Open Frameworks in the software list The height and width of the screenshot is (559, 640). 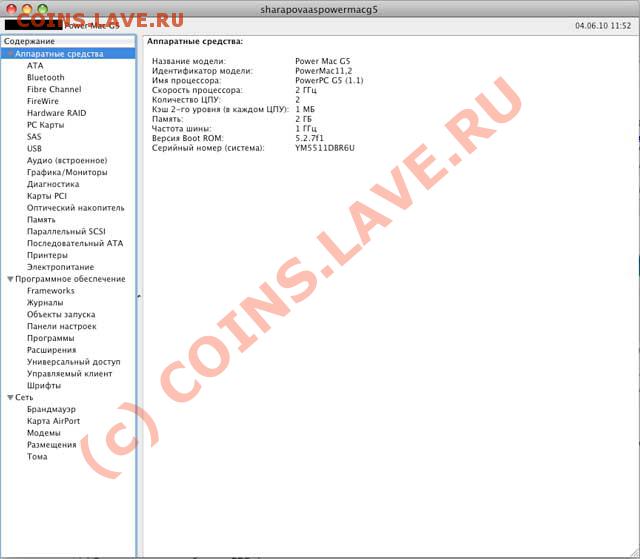[51, 291]
